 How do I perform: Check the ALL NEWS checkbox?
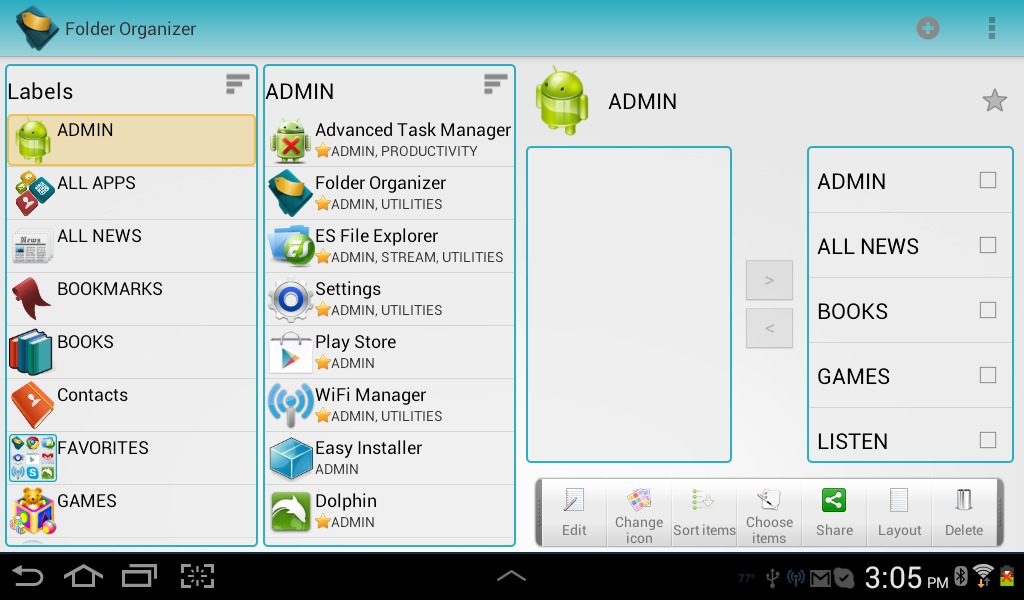[987, 245]
